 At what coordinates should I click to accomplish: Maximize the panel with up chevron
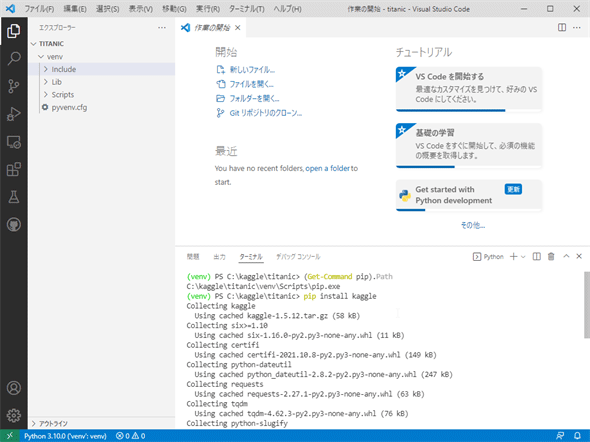pyautogui.click(x=566, y=257)
